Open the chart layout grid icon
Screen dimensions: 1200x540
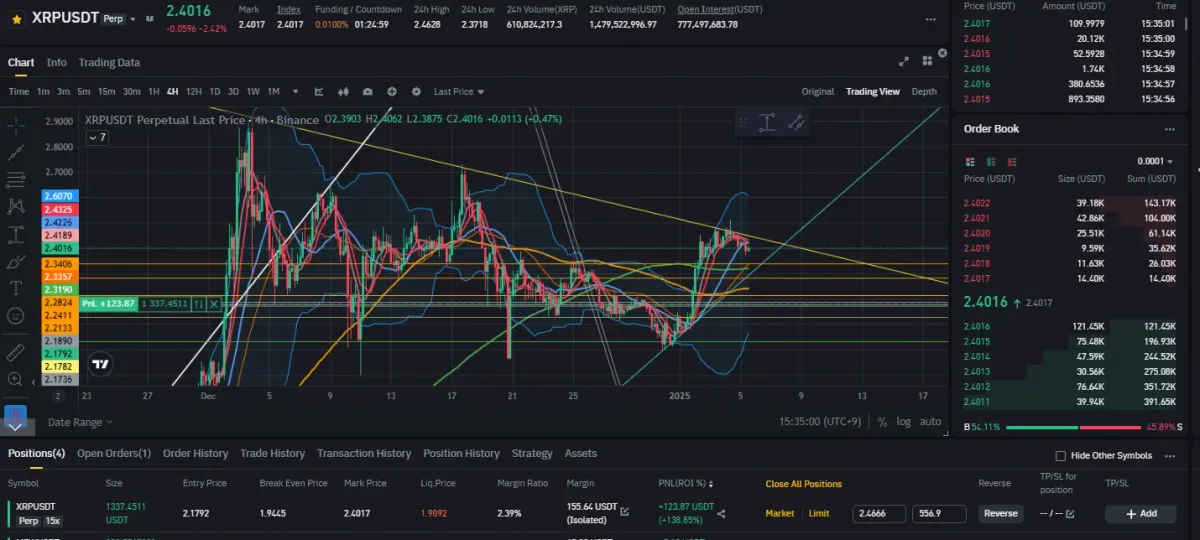point(928,61)
